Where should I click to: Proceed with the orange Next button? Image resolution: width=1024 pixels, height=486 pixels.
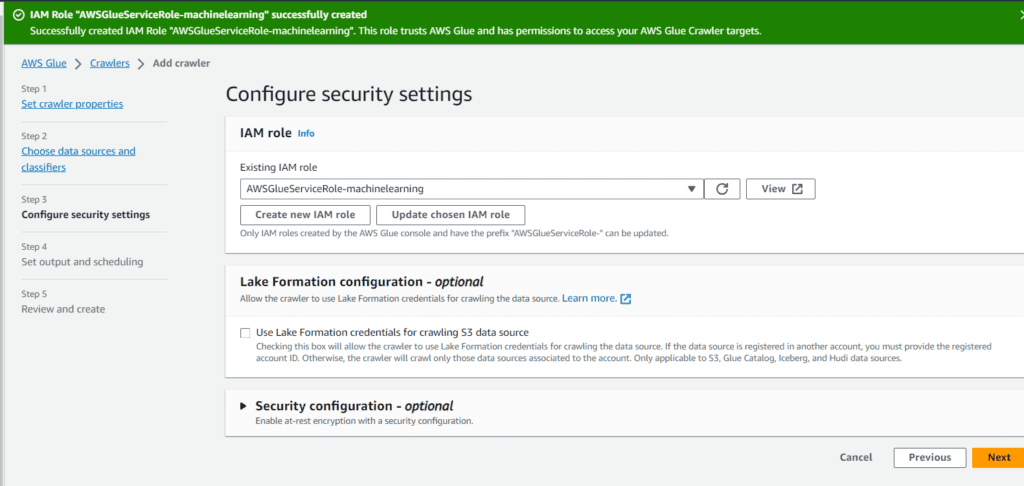coord(998,457)
